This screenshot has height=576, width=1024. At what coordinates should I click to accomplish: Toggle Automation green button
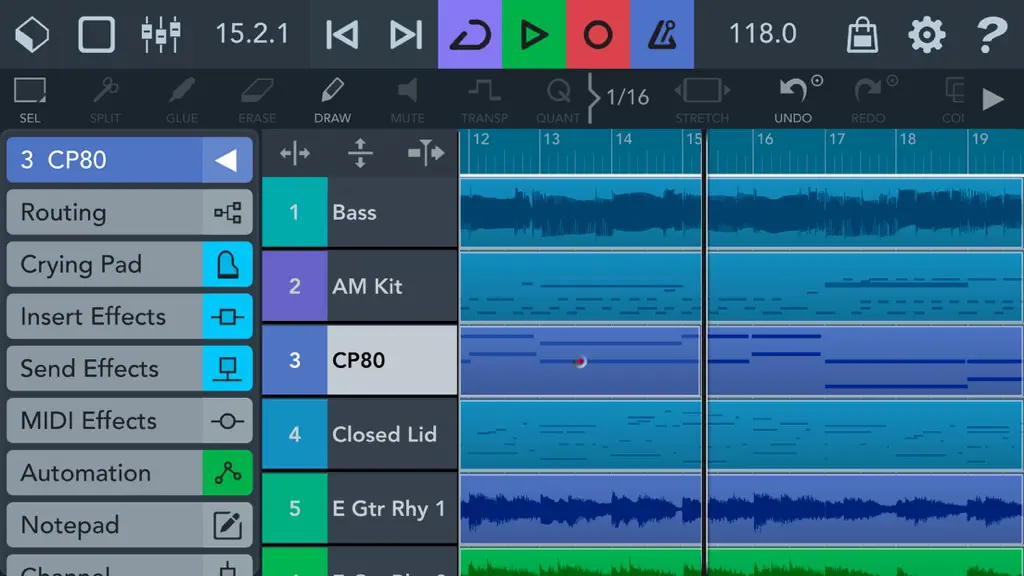[x=227, y=473]
